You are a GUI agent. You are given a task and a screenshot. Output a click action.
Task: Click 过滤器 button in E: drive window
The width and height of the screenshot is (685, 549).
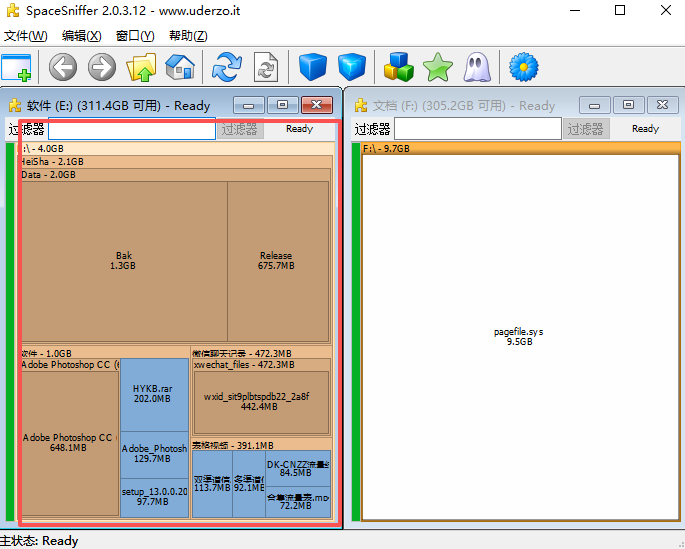pyautogui.click(x=239, y=129)
